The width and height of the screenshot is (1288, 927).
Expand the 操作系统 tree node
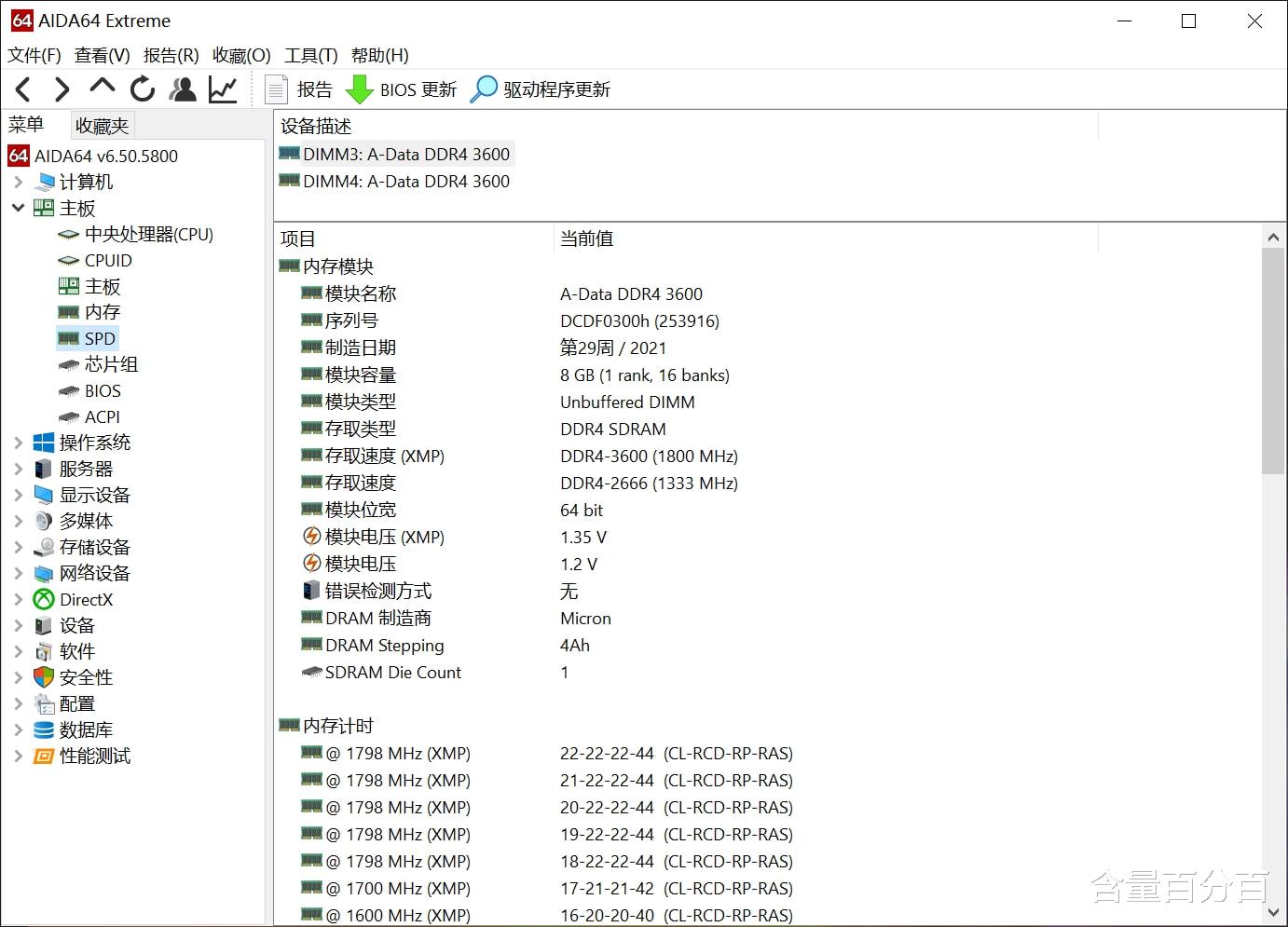tap(18, 443)
